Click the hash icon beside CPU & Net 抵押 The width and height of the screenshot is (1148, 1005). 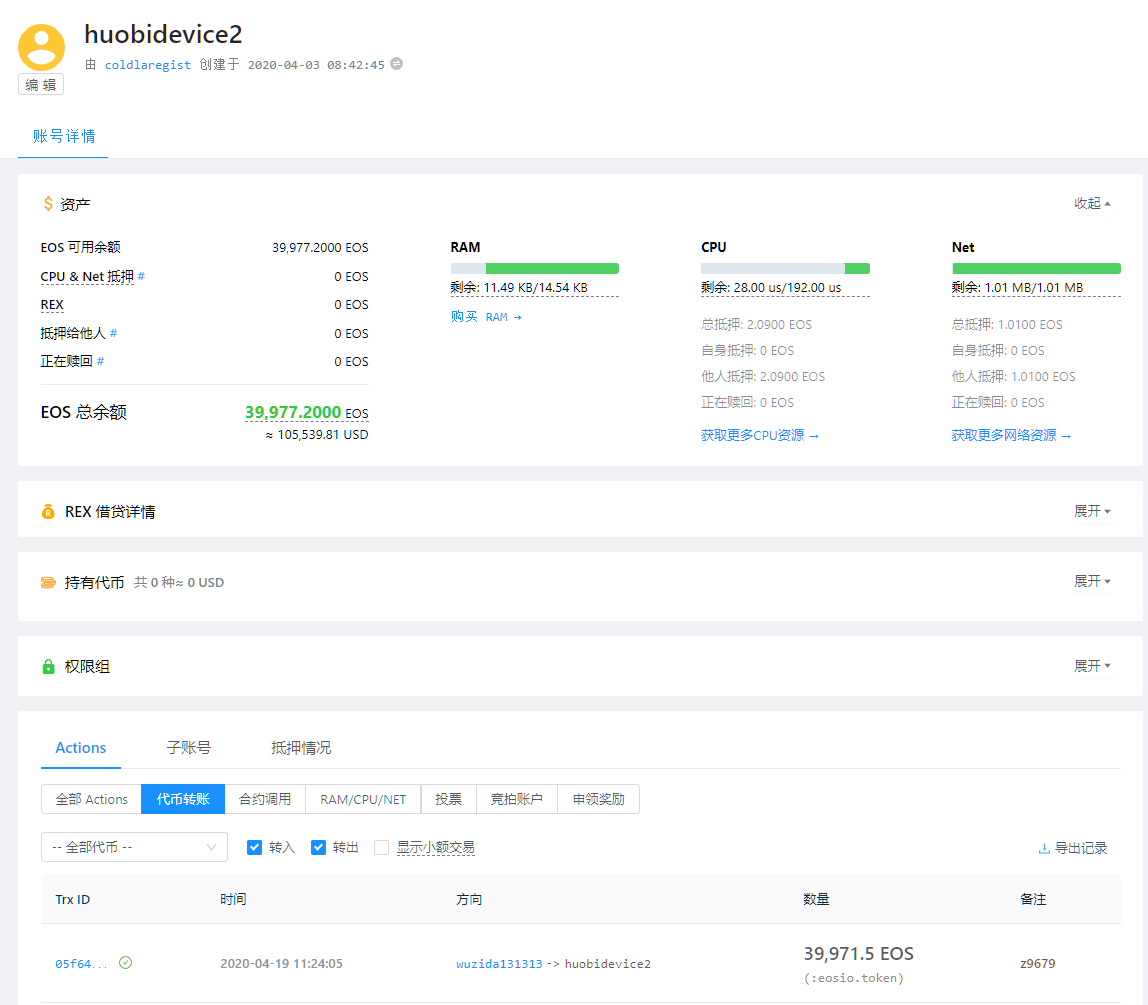point(141,276)
